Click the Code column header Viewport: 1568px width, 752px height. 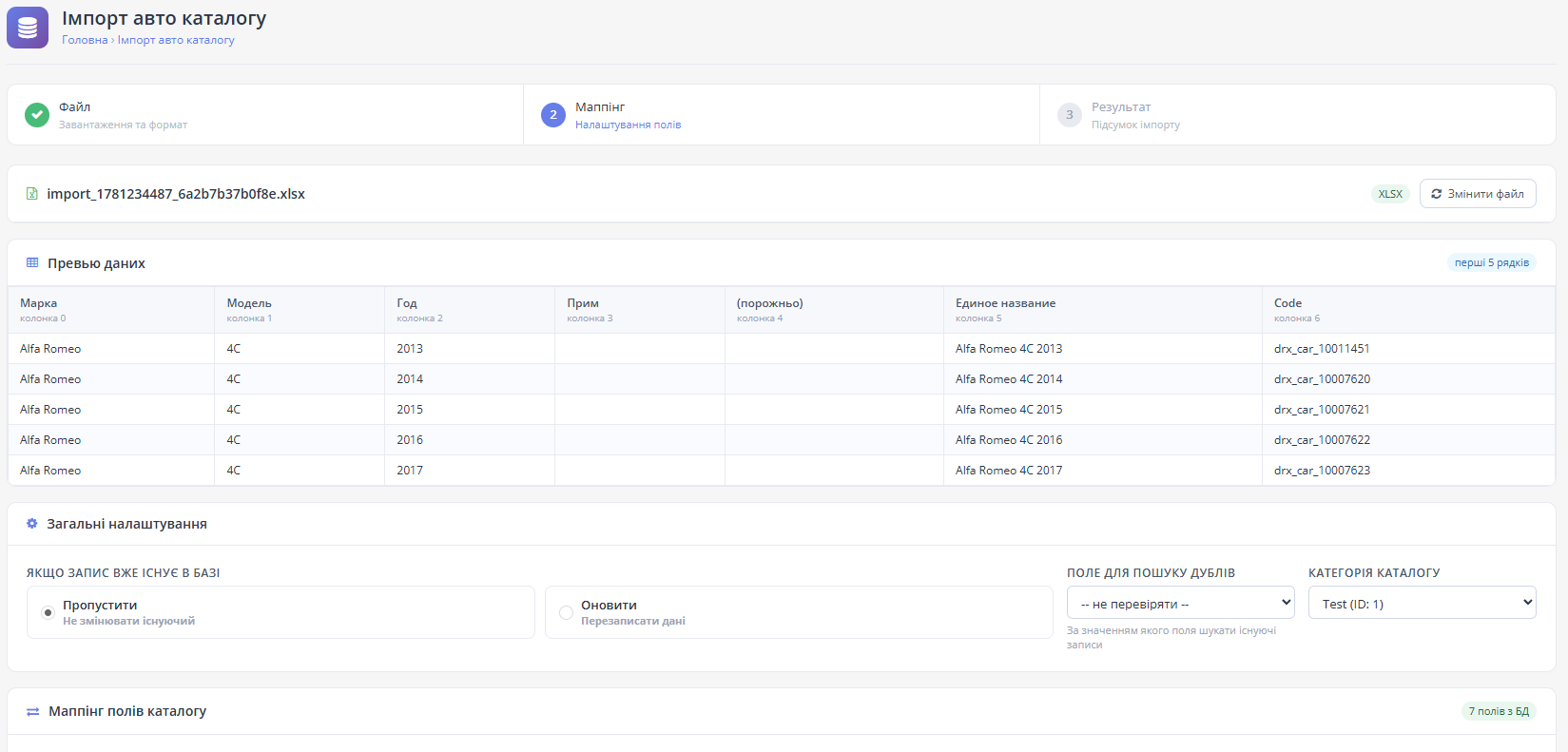[x=1408, y=310]
